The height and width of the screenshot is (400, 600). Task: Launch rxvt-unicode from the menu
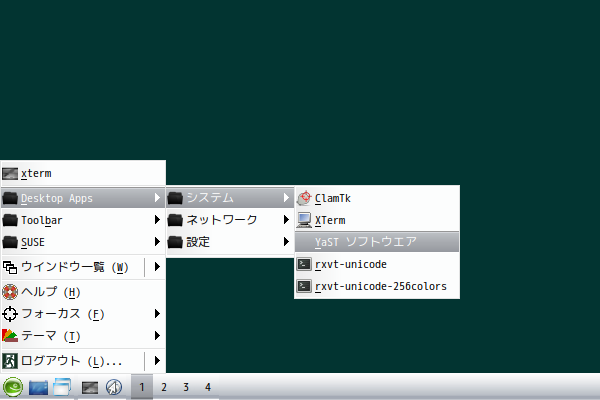(x=377, y=264)
